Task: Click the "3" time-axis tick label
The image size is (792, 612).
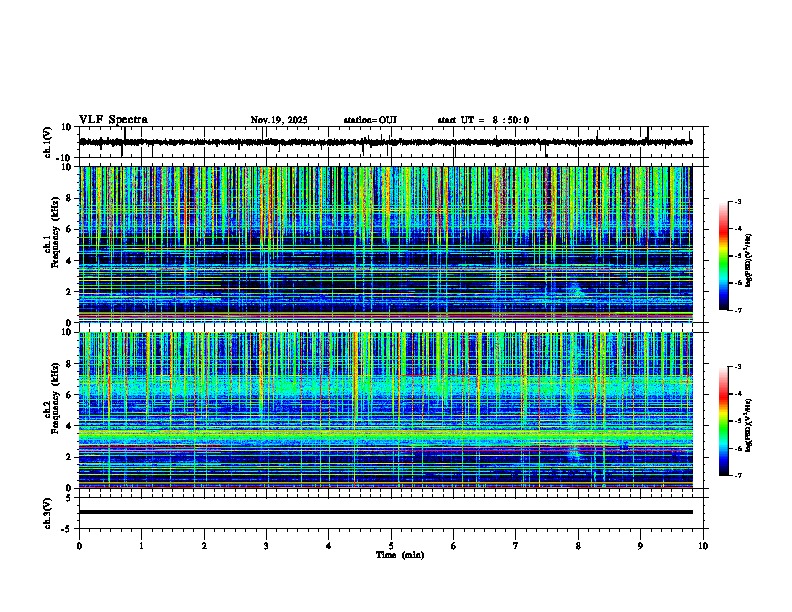Action: (266, 546)
